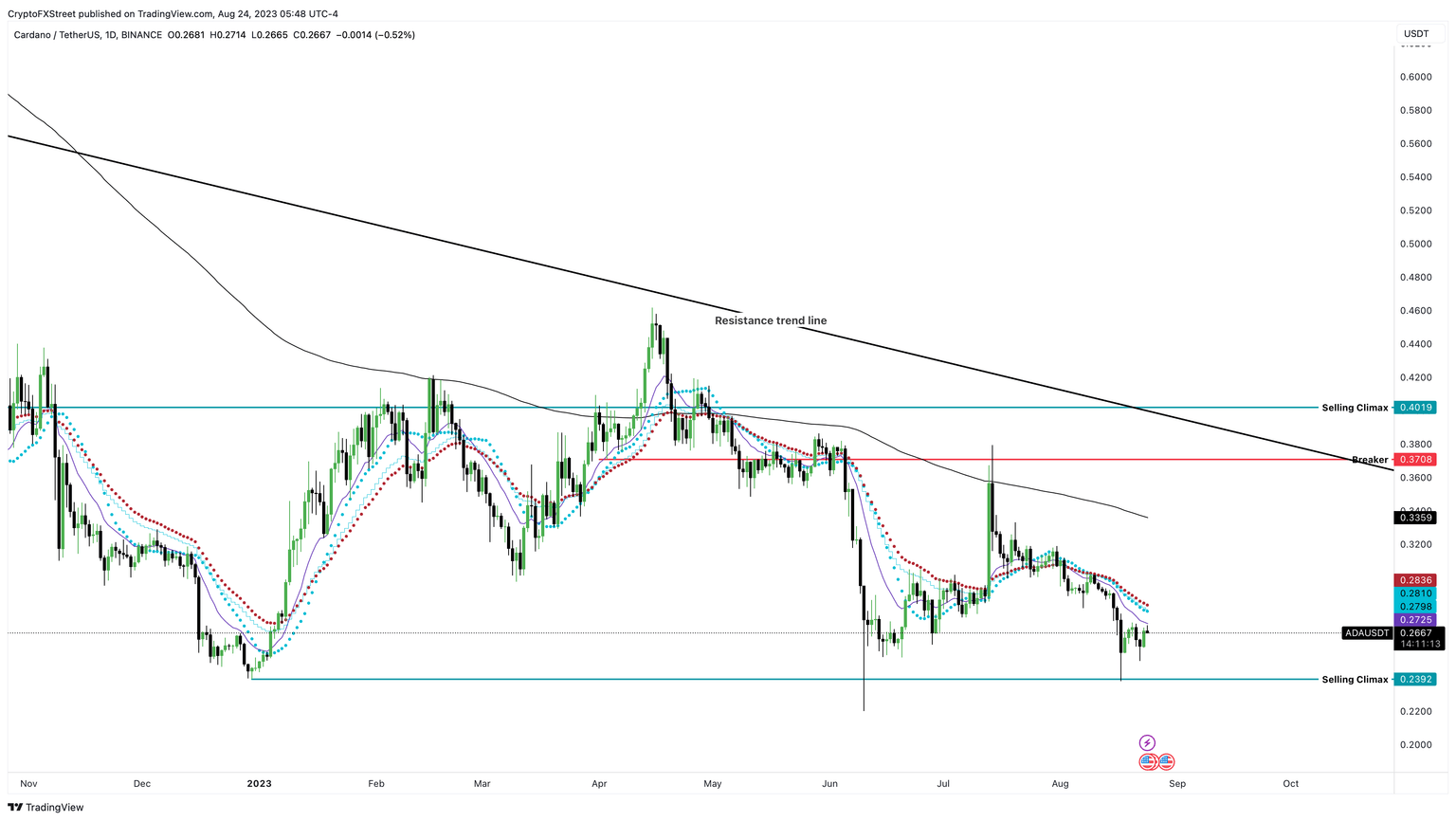
Task: Open the leftmost US flag economic event icon
Action: [1148, 761]
